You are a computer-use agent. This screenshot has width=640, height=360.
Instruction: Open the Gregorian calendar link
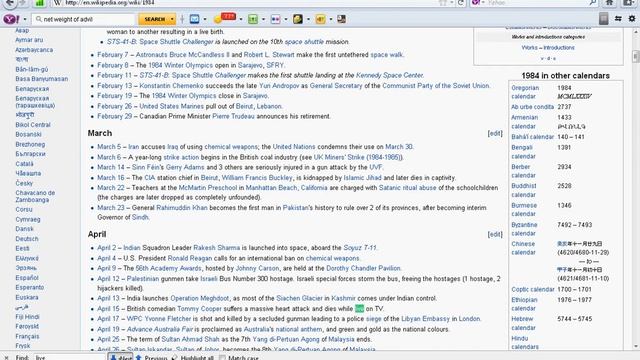click(525, 92)
